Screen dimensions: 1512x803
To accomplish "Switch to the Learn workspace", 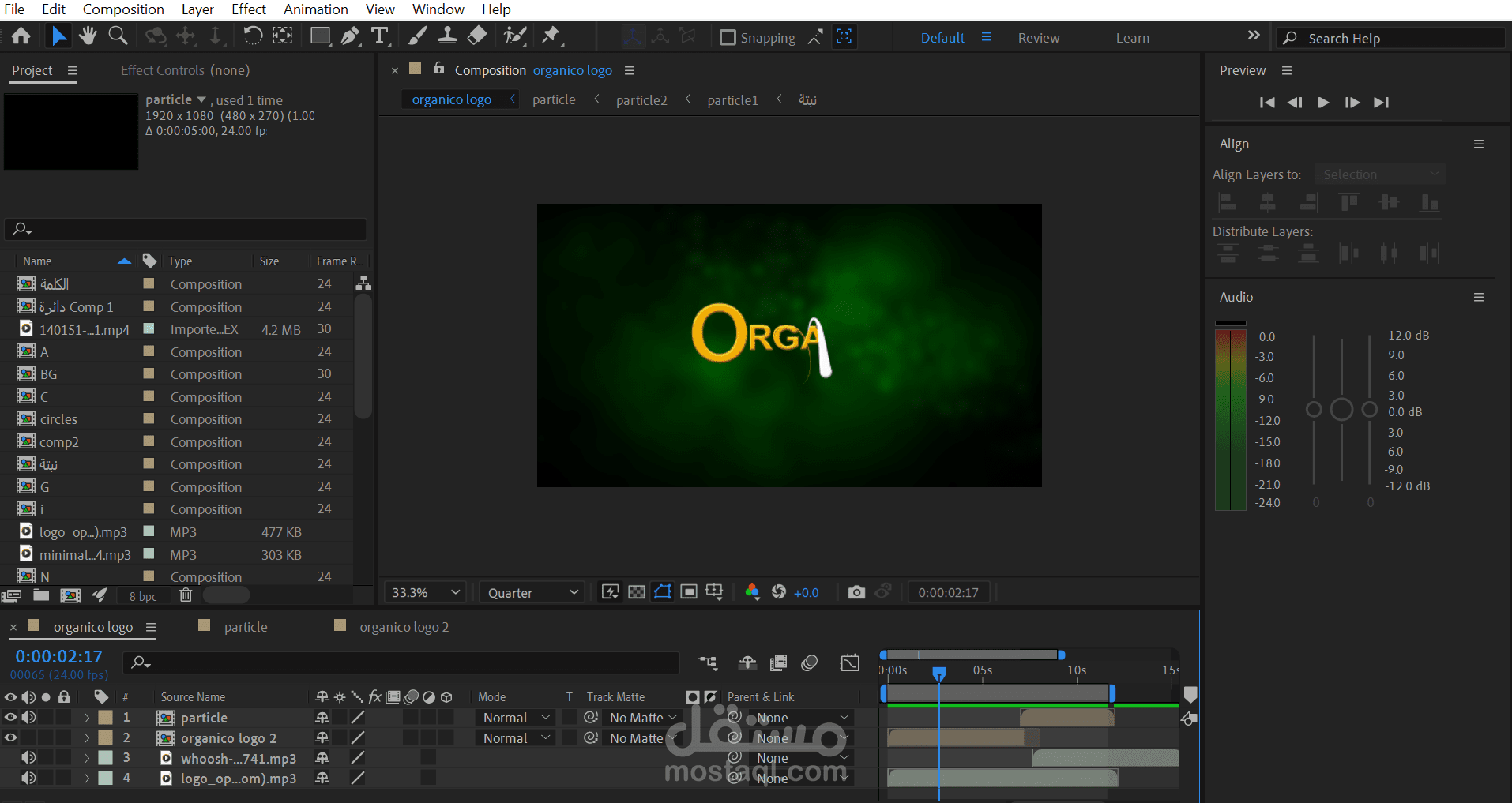I will (1133, 38).
